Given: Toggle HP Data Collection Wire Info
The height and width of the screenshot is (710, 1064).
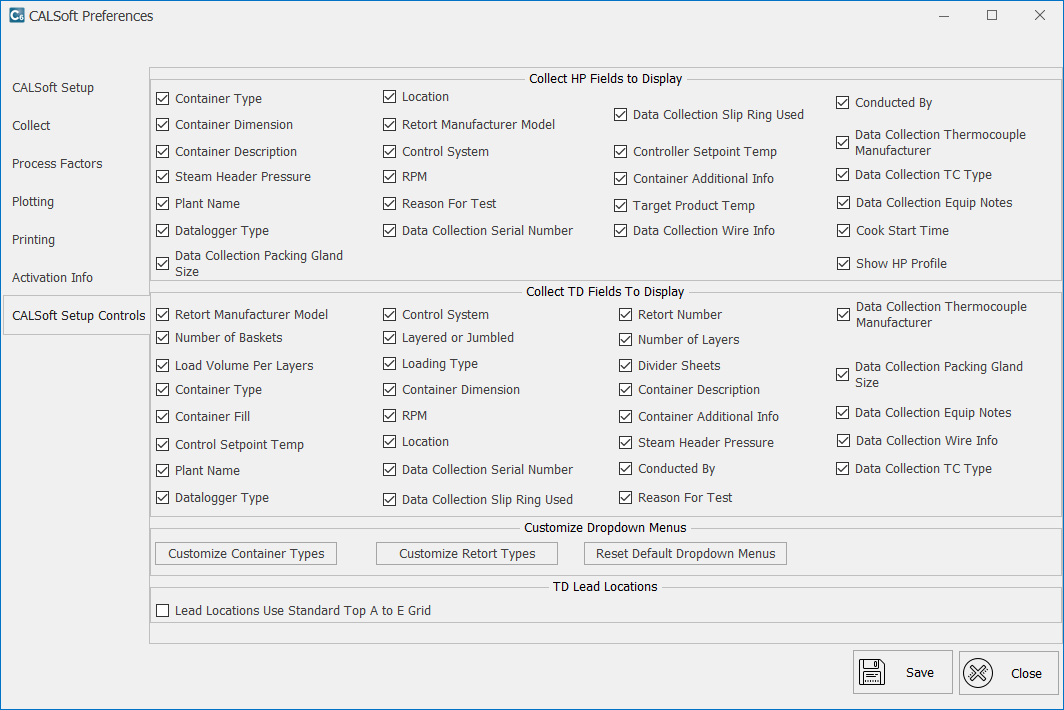Looking at the screenshot, I should (621, 231).
